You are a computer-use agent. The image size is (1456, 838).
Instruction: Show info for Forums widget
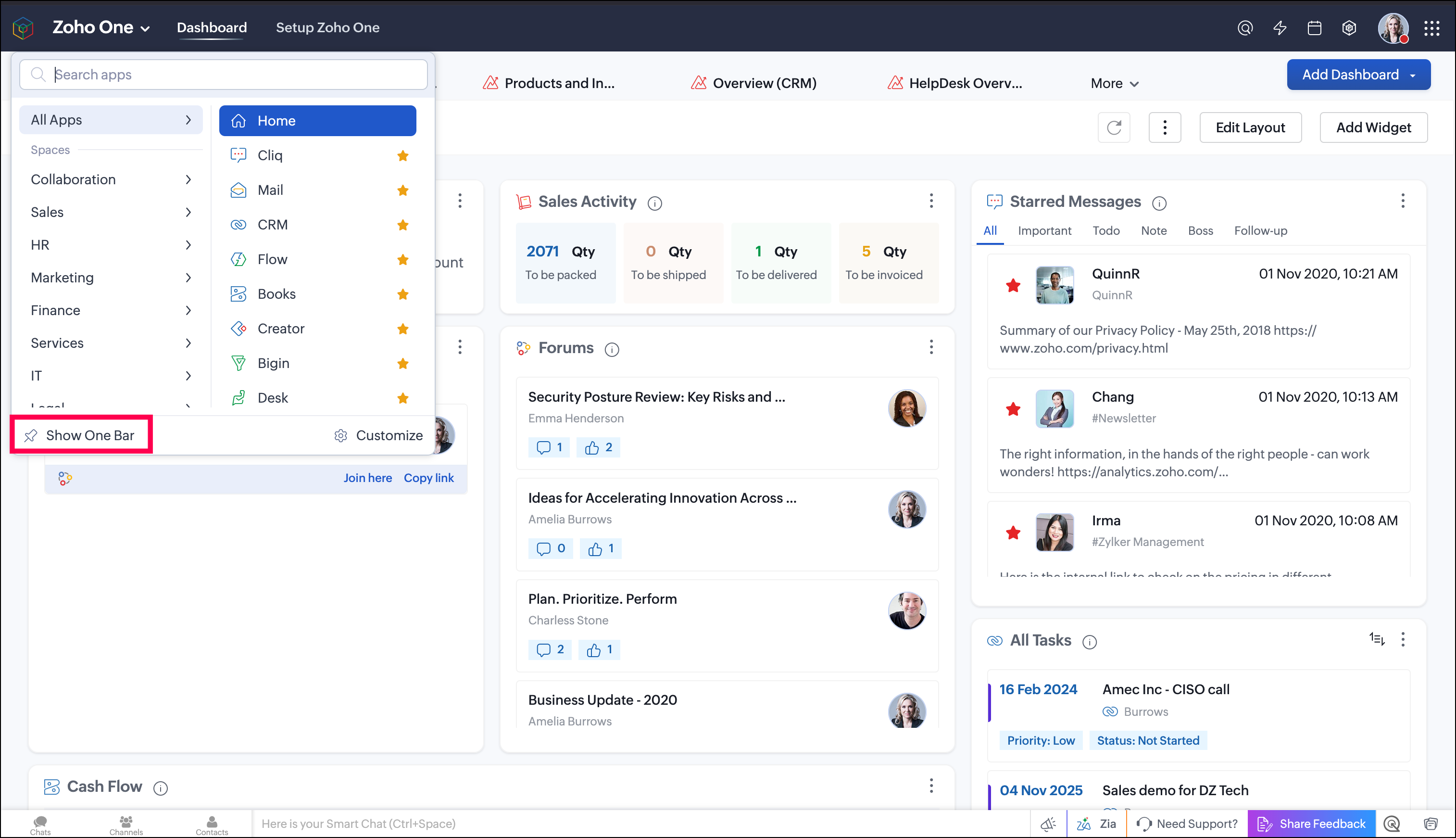[x=612, y=349]
